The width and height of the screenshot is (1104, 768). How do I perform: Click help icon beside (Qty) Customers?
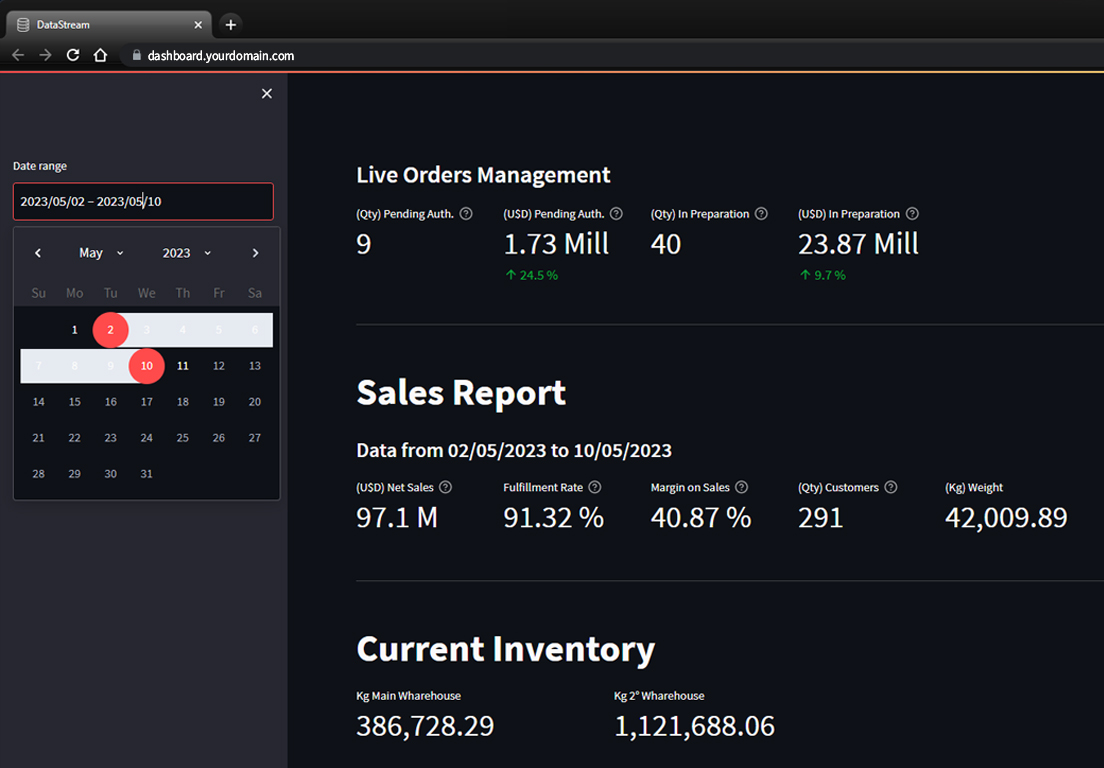coord(890,487)
